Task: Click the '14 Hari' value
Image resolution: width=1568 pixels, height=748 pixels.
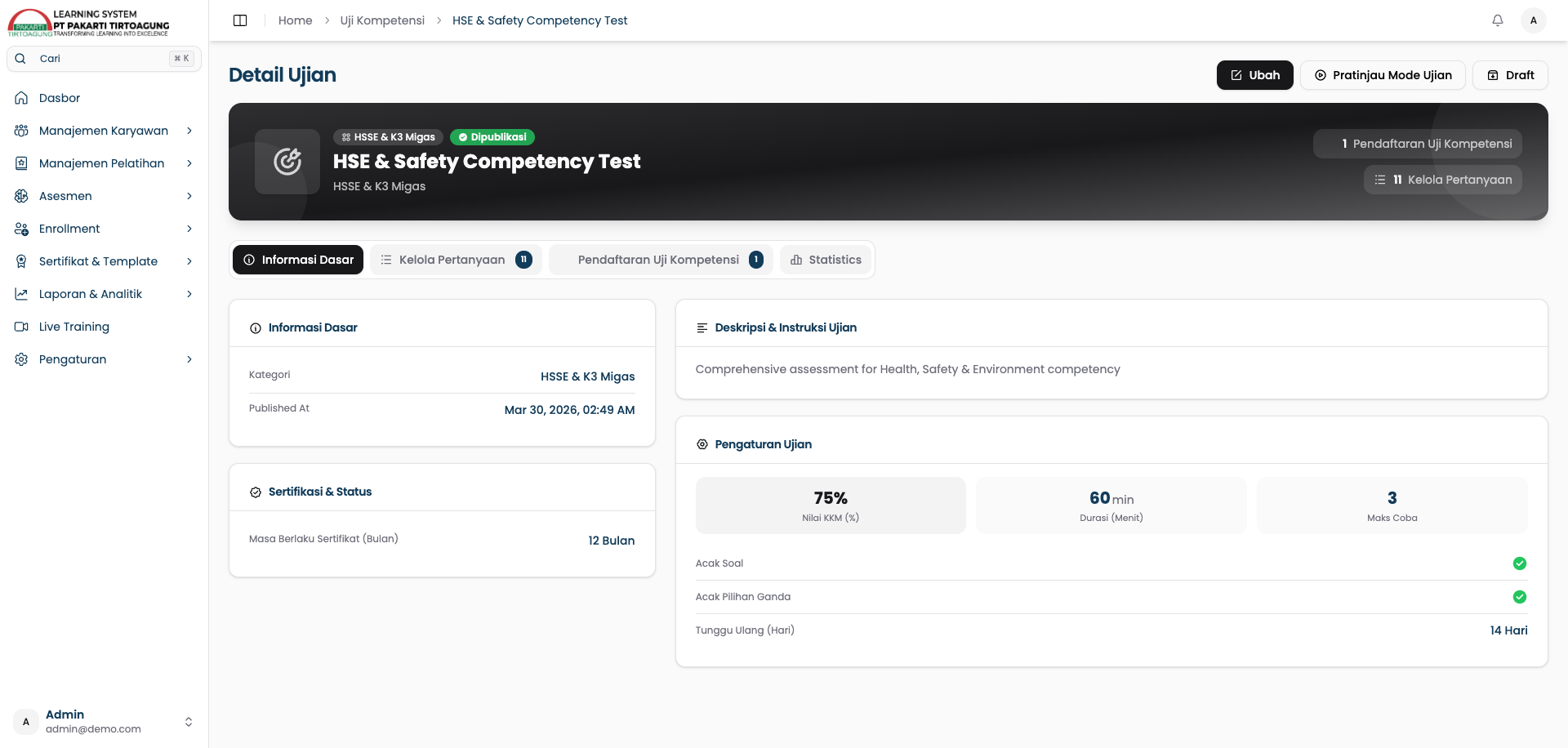Action: click(1509, 630)
